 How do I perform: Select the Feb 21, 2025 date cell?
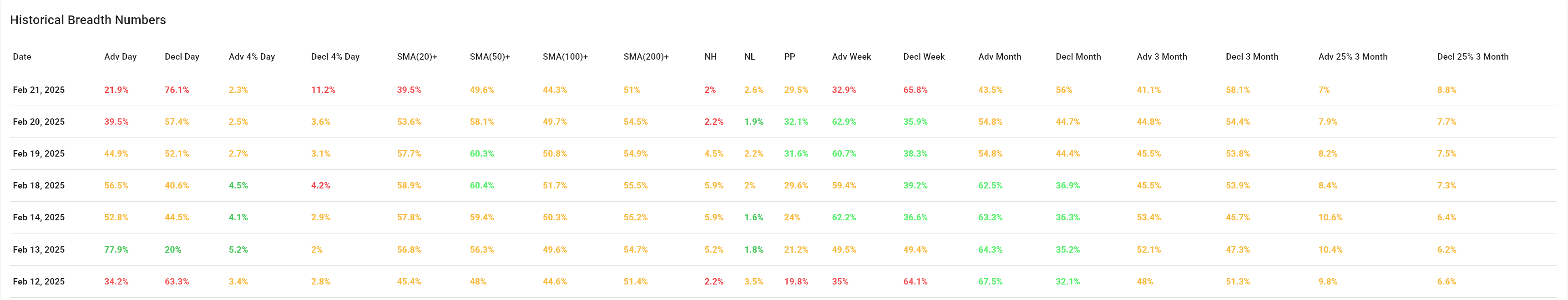pyautogui.click(x=38, y=90)
